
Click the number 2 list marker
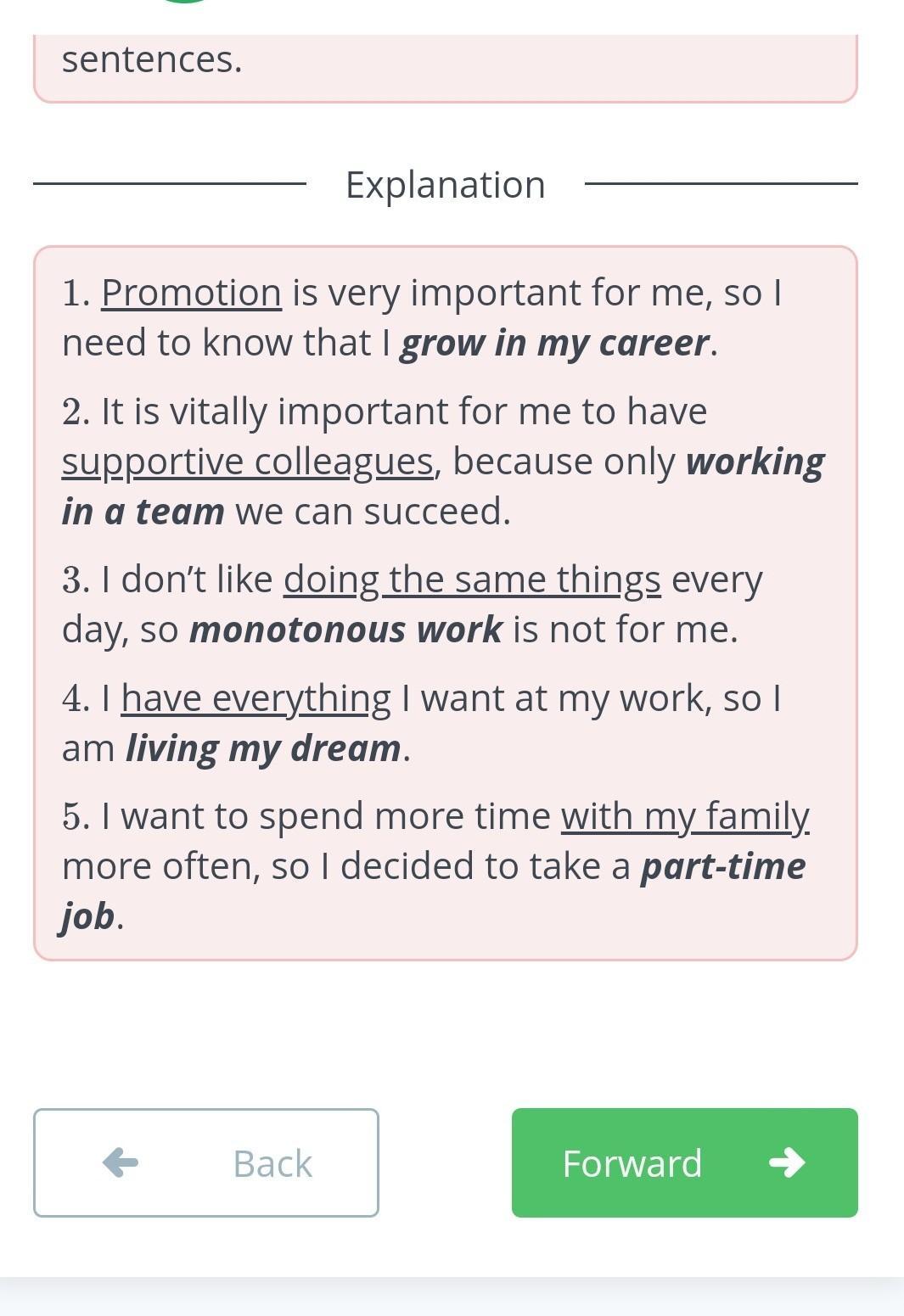(x=76, y=412)
